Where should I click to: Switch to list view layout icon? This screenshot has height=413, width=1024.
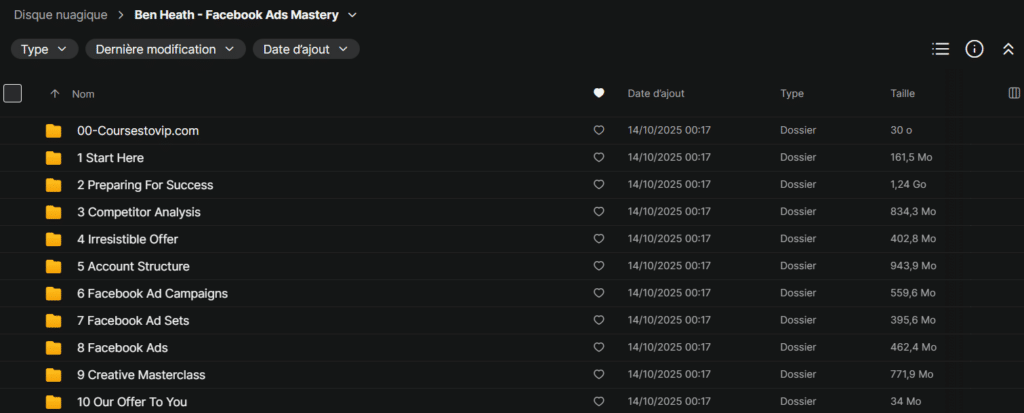point(940,49)
